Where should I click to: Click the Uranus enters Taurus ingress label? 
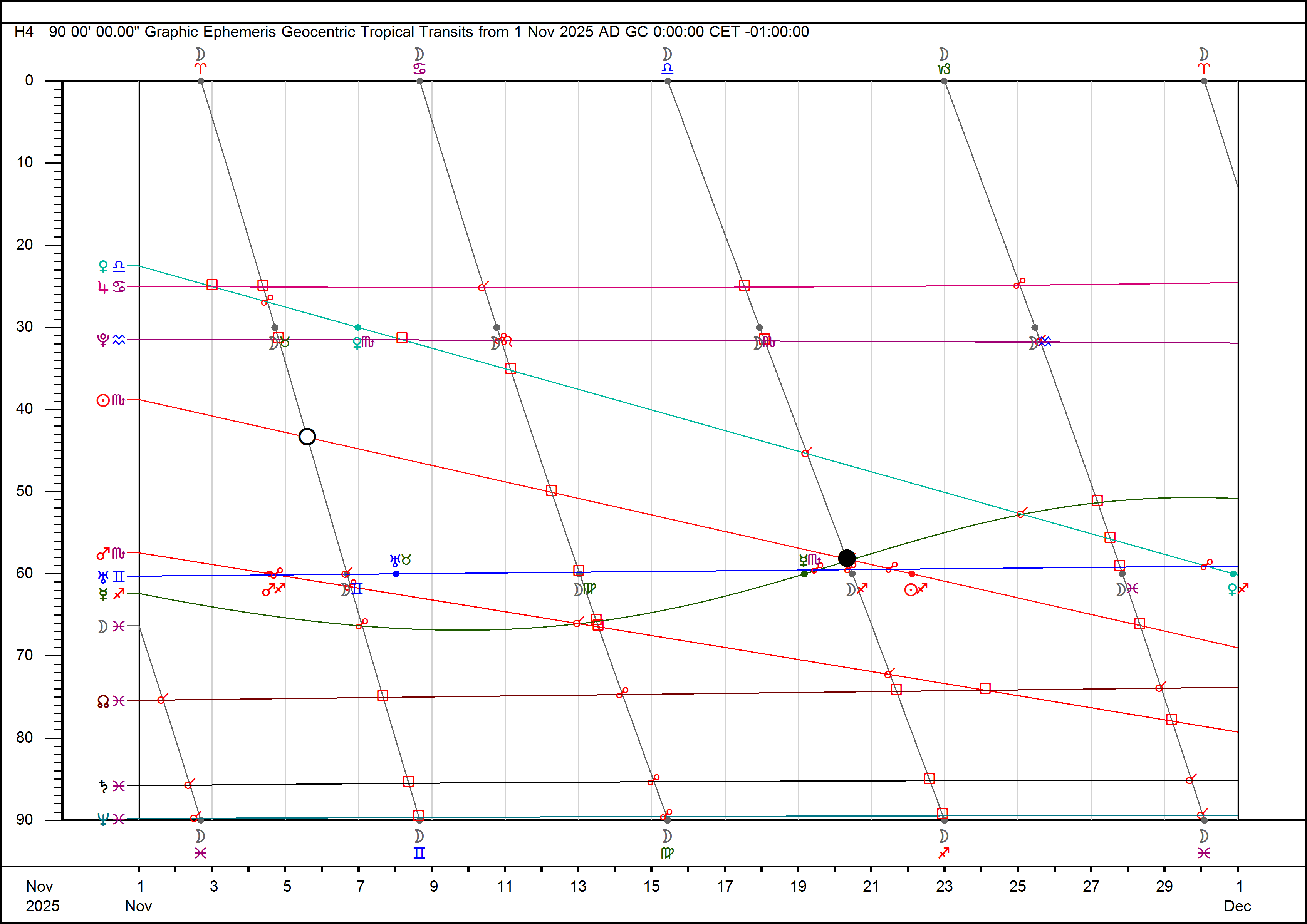coord(400,561)
